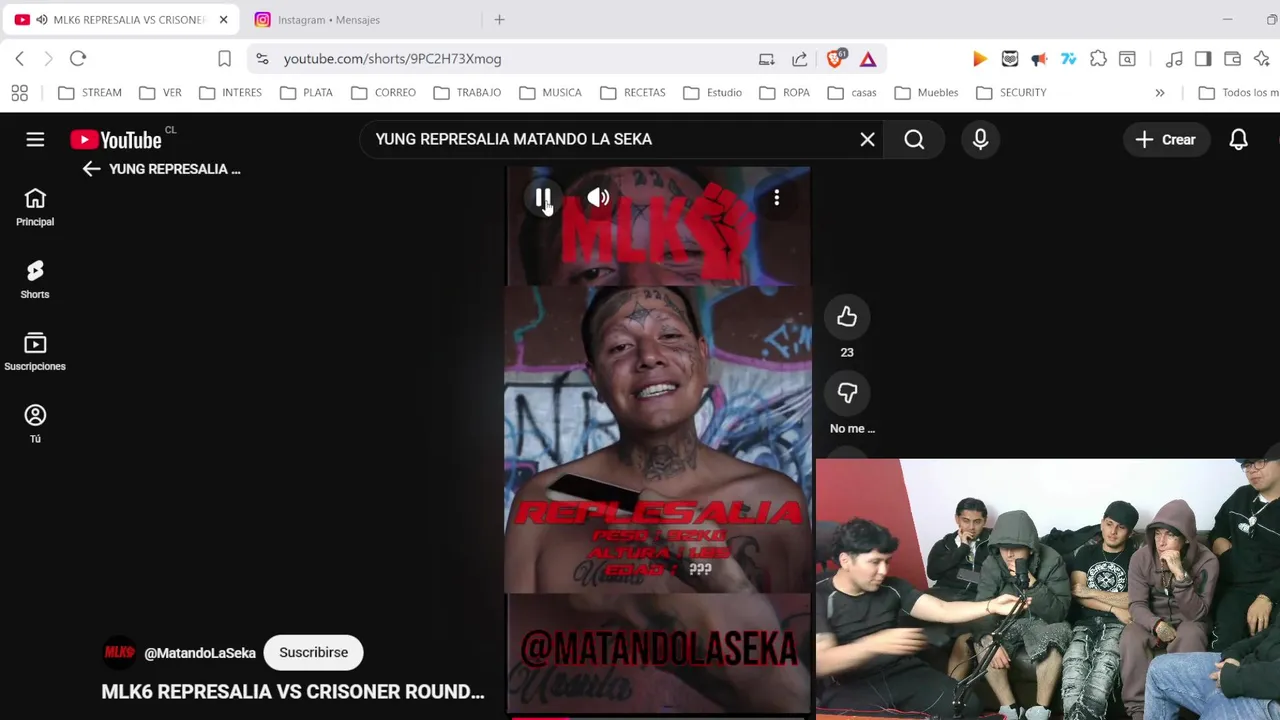
Task: Open Principal home in sidebar
Action: click(35, 207)
